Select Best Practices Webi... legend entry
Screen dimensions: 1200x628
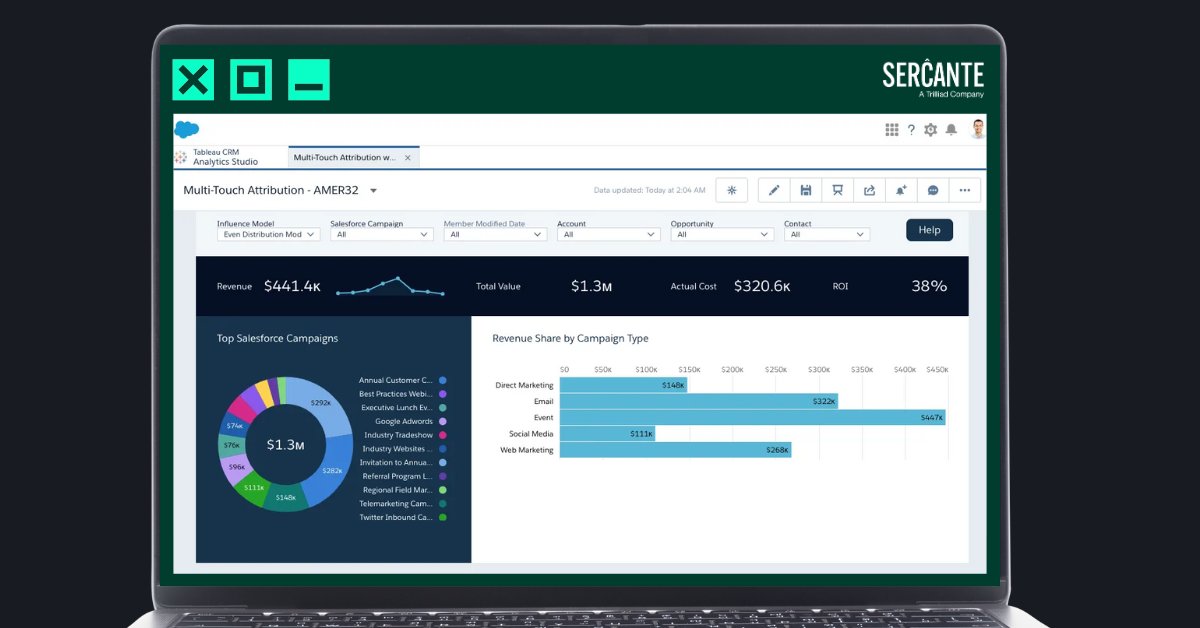tap(403, 394)
